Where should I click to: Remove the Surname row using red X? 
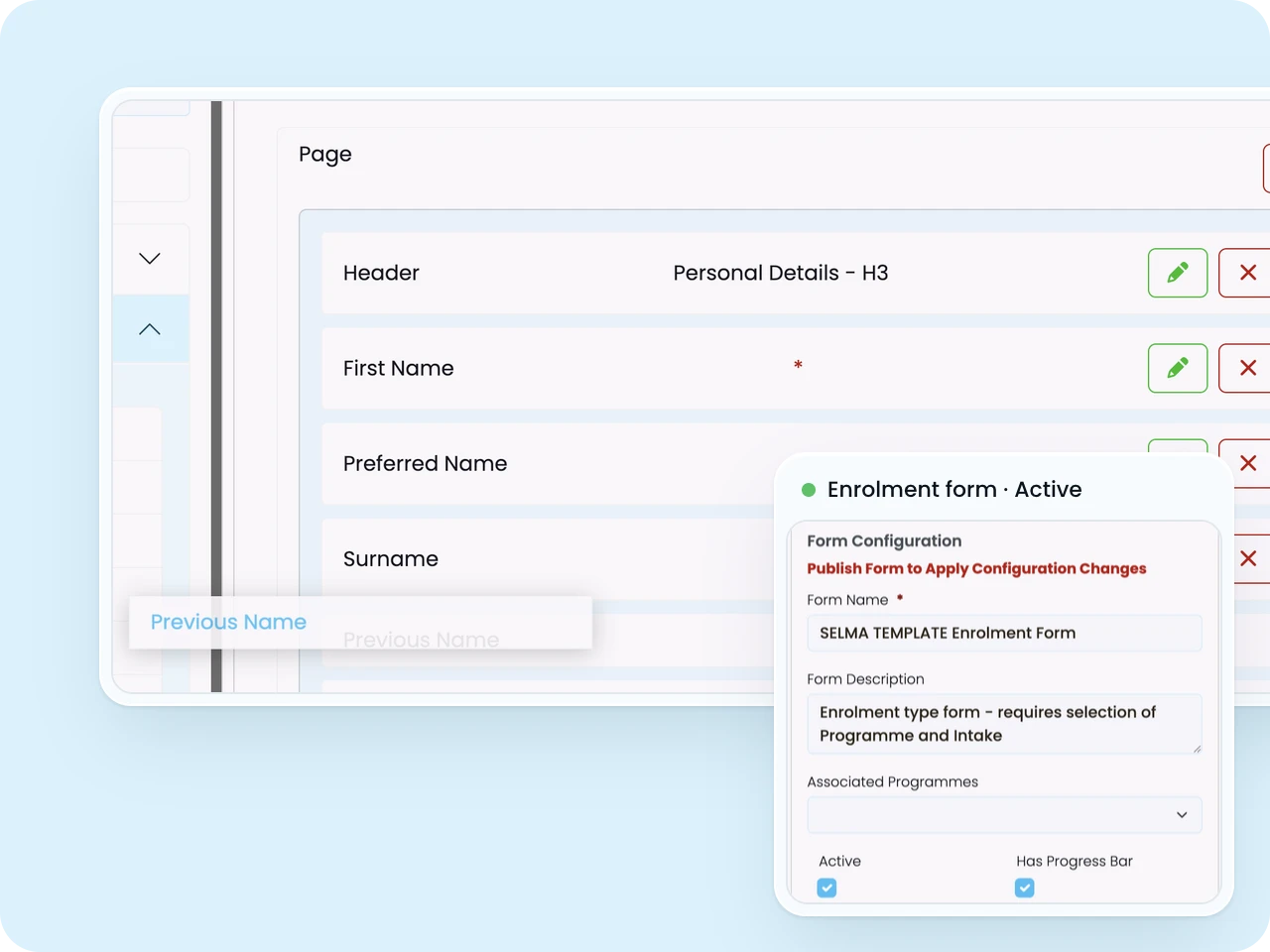[x=1248, y=558]
